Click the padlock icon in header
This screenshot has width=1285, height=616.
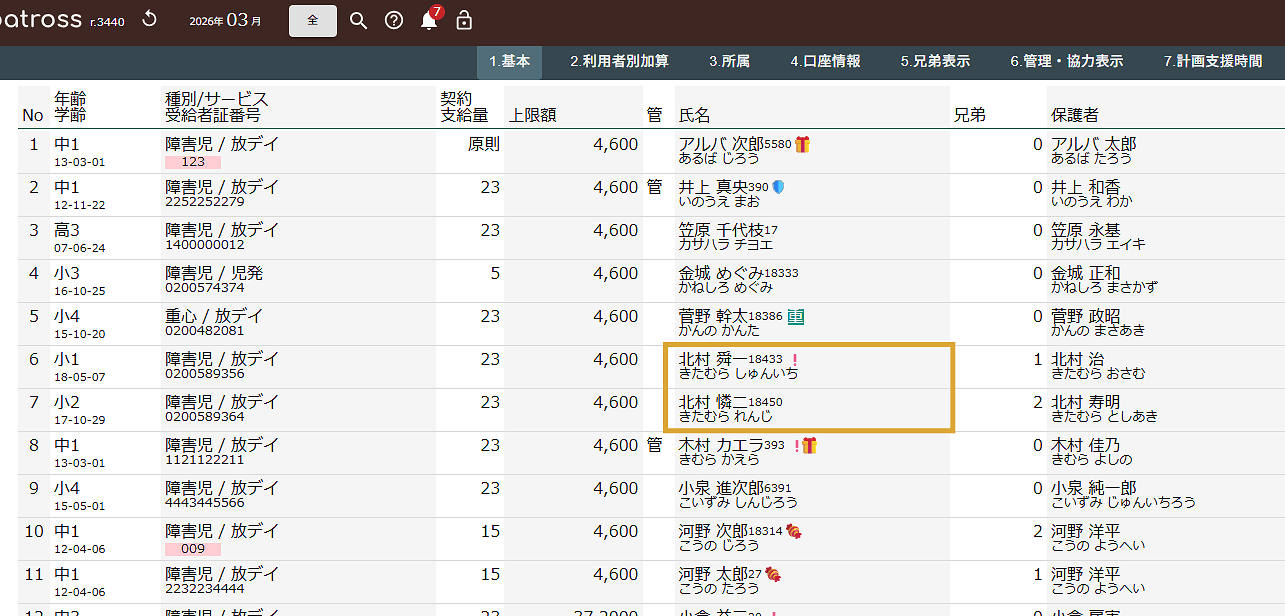pos(464,20)
